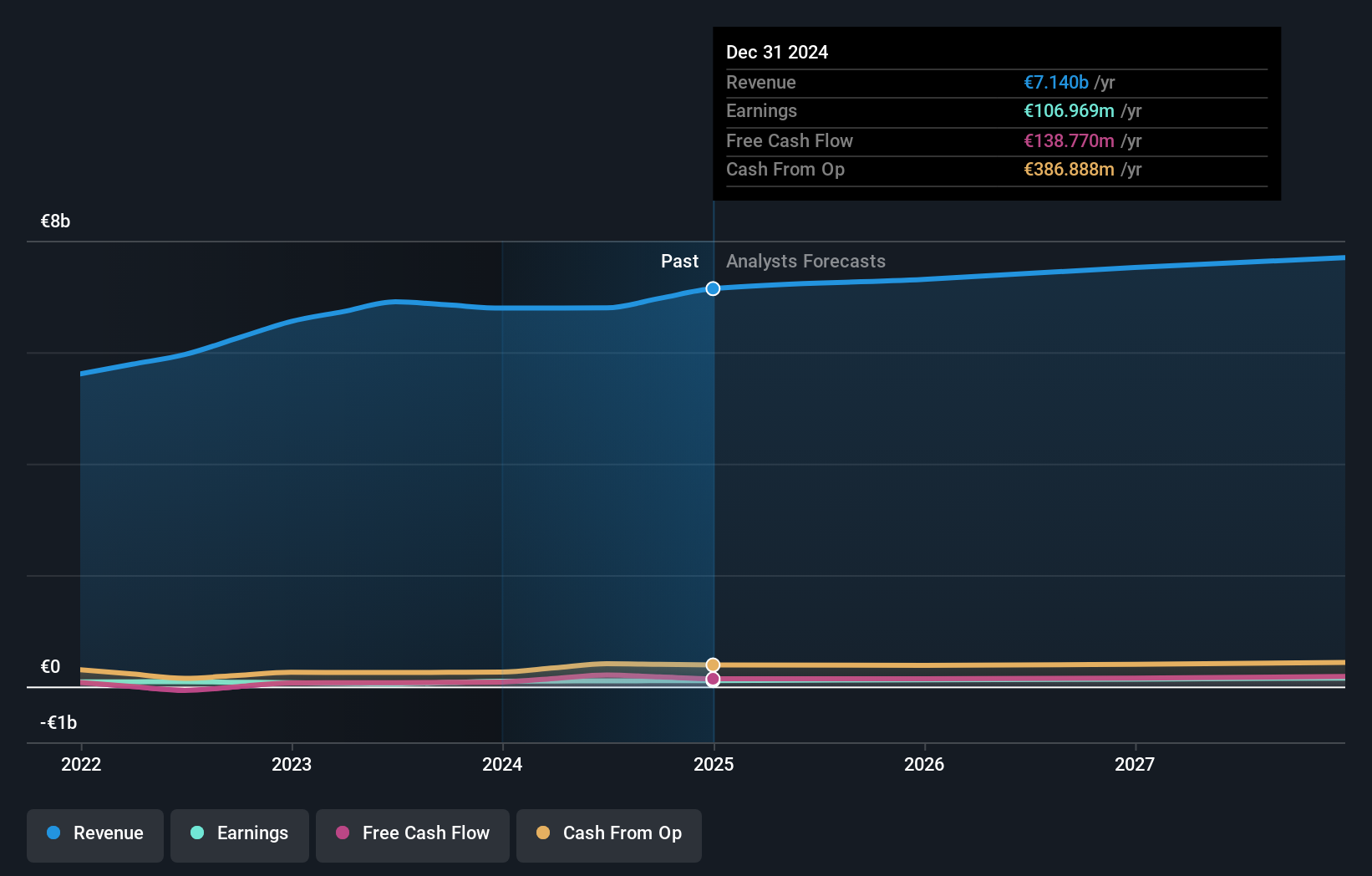Click the Past label on chart
This screenshot has width=1372, height=876.
679,261
